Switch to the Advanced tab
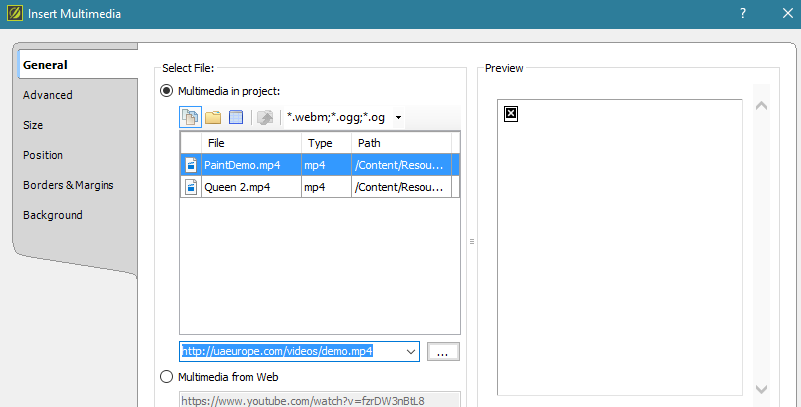 [x=48, y=95]
